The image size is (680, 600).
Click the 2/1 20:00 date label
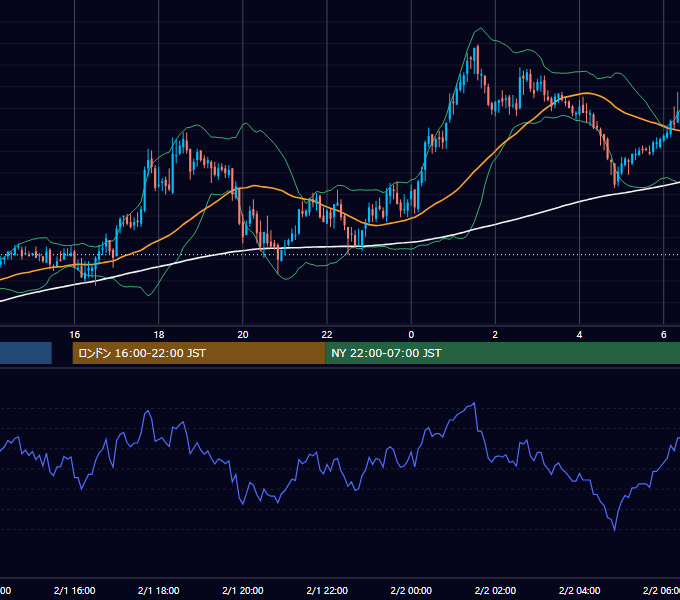pos(243,590)
